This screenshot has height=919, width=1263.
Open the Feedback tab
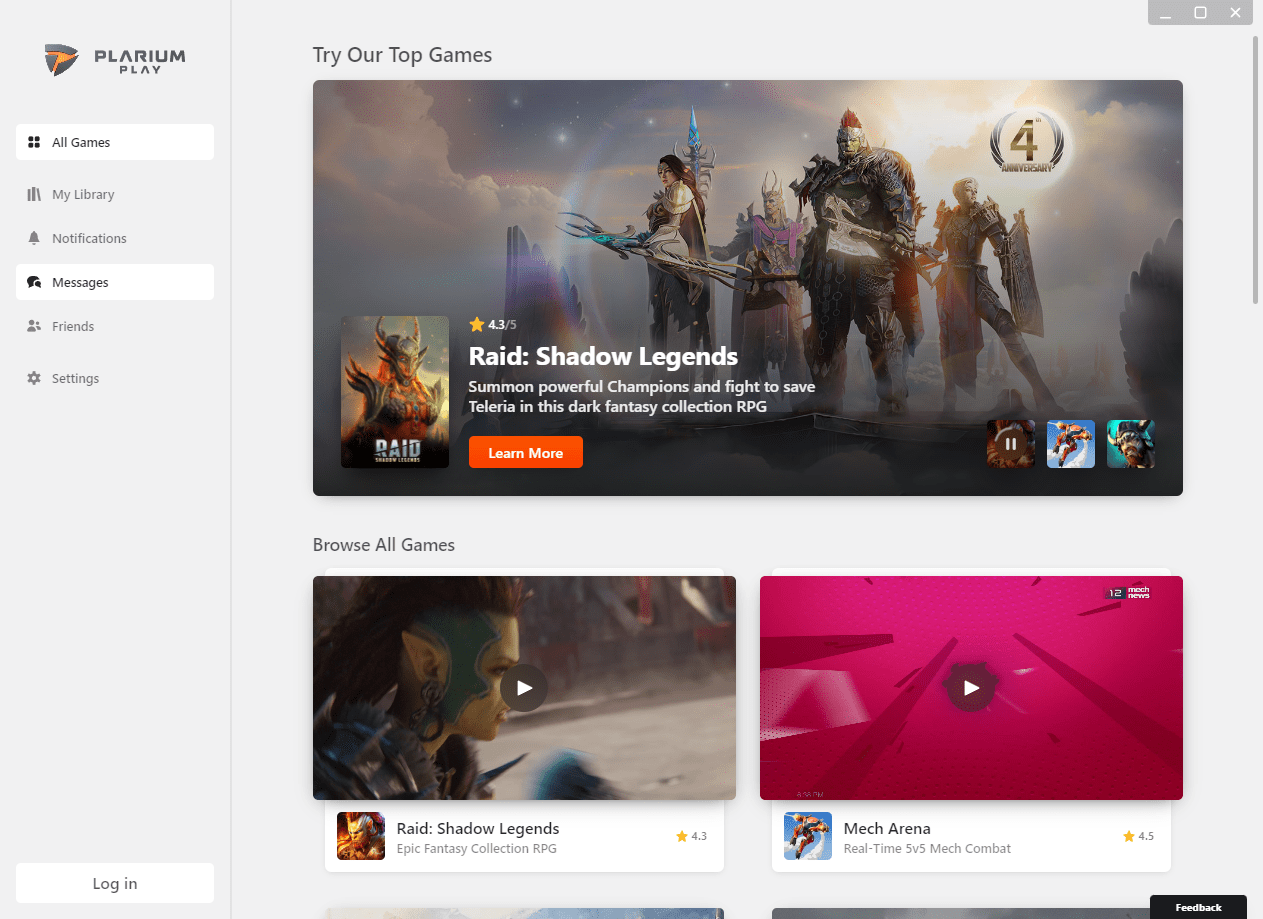(1198, 907)
